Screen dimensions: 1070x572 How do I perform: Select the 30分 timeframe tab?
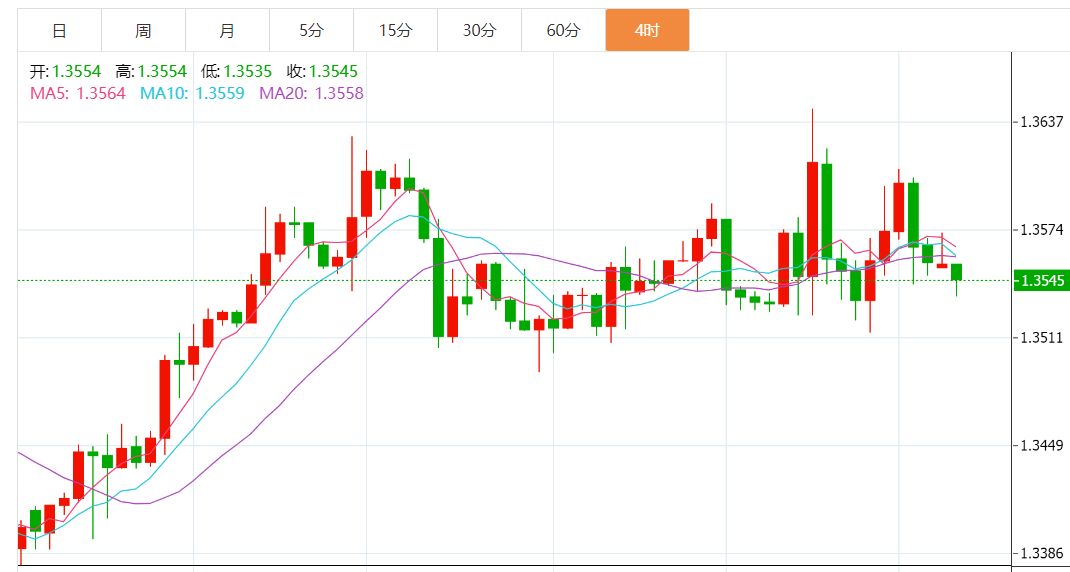click(x=479, y=30)
